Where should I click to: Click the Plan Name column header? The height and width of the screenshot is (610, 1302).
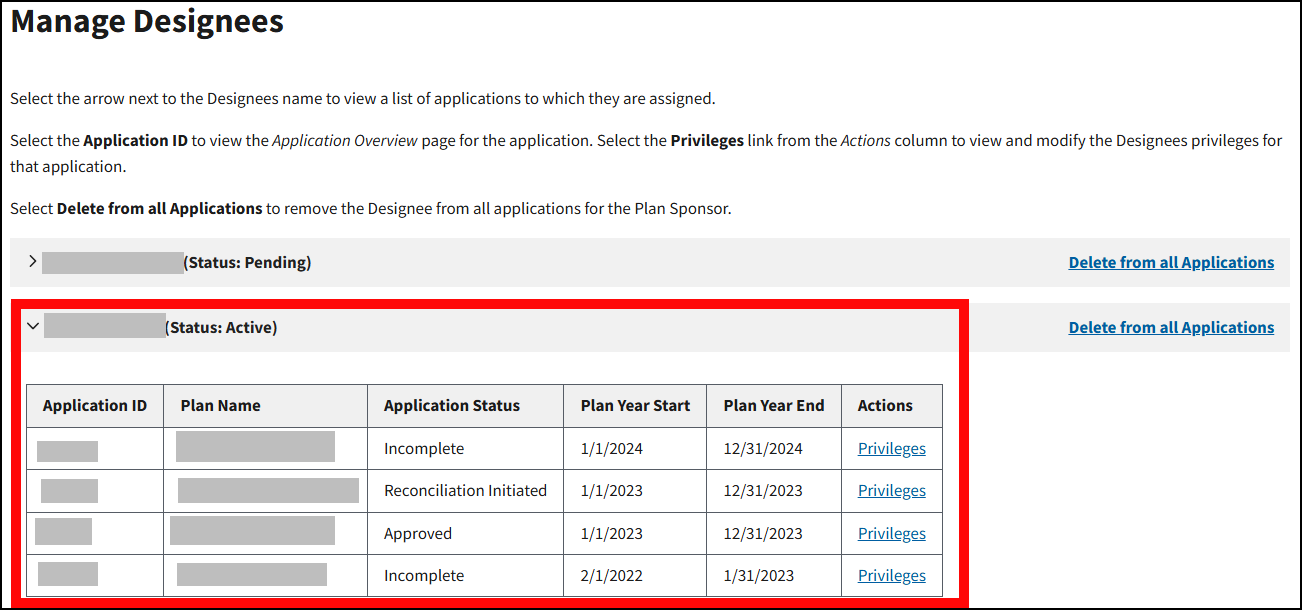click(220, 406)
